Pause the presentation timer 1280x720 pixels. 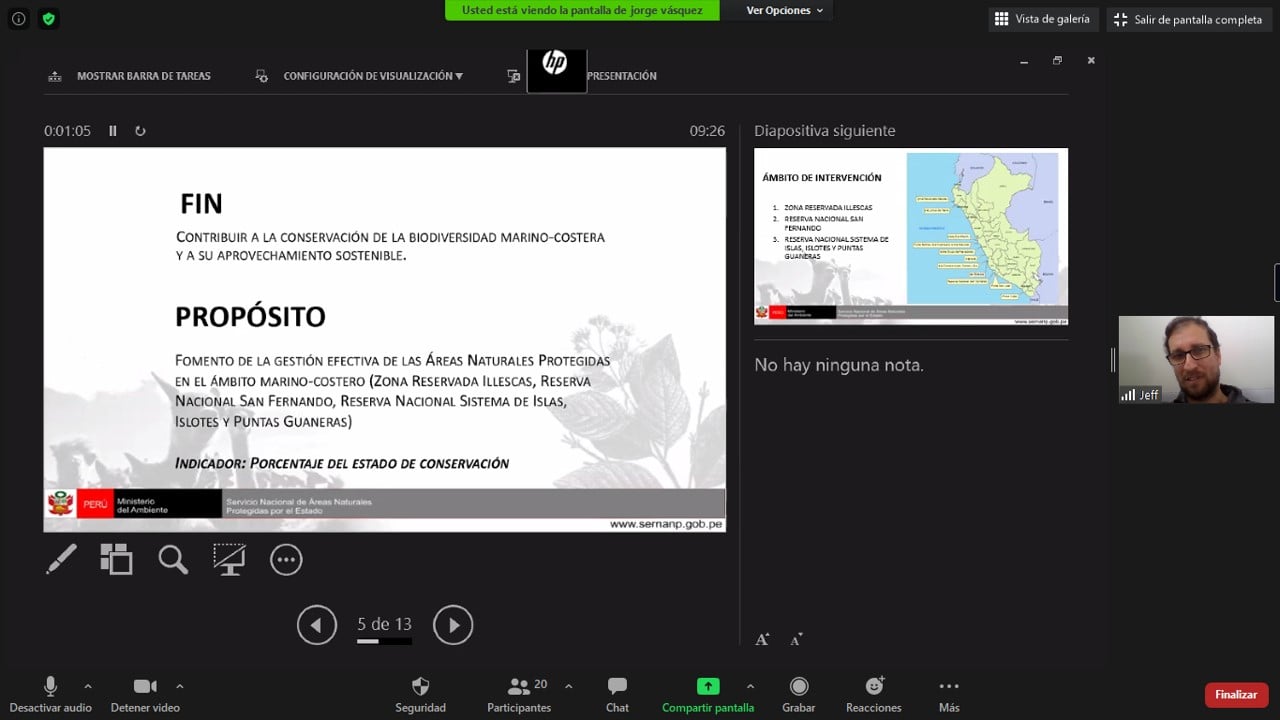tap(113, 131)
